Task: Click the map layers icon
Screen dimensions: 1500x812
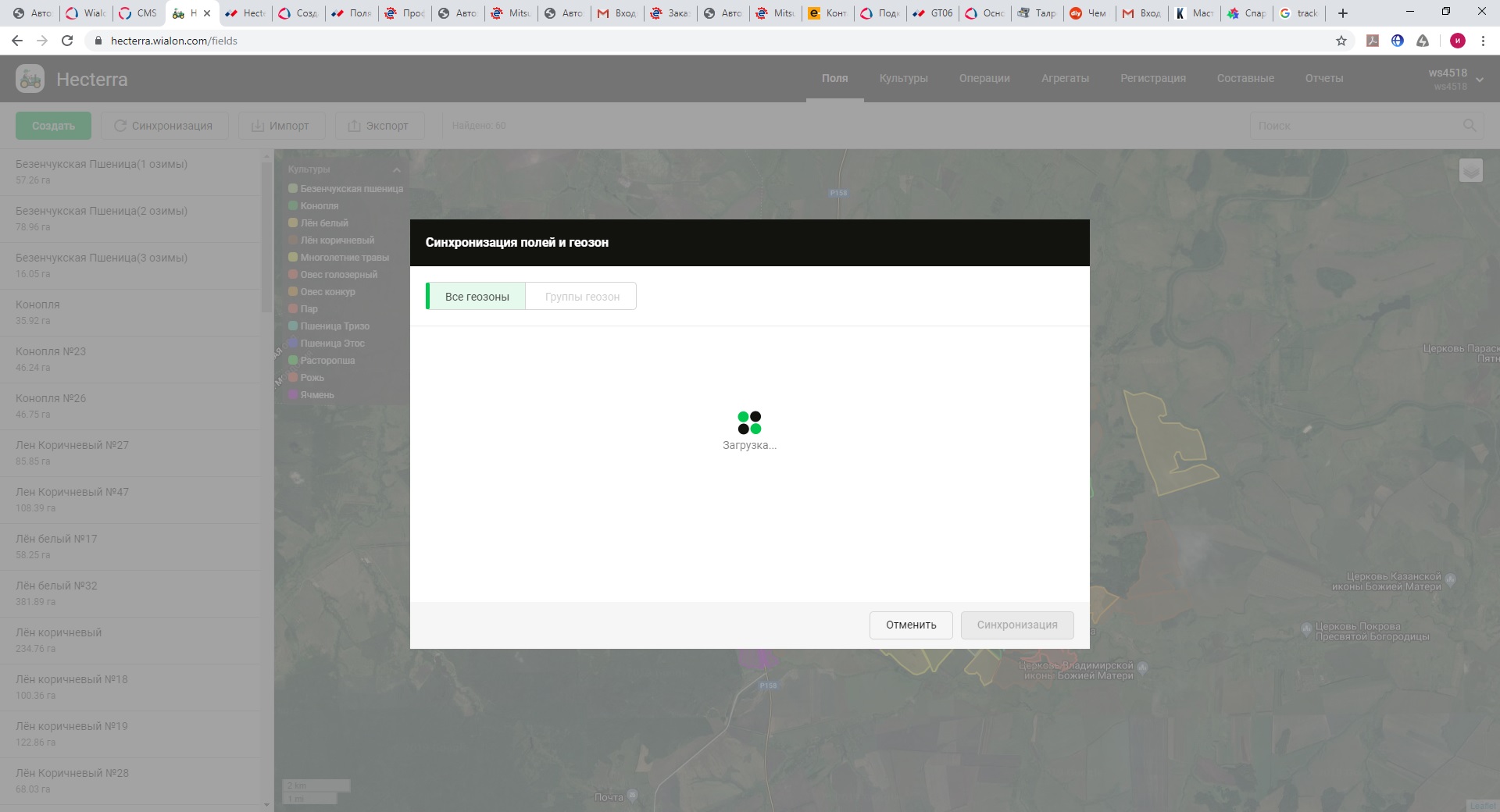Action: (x=1470, y=170)
